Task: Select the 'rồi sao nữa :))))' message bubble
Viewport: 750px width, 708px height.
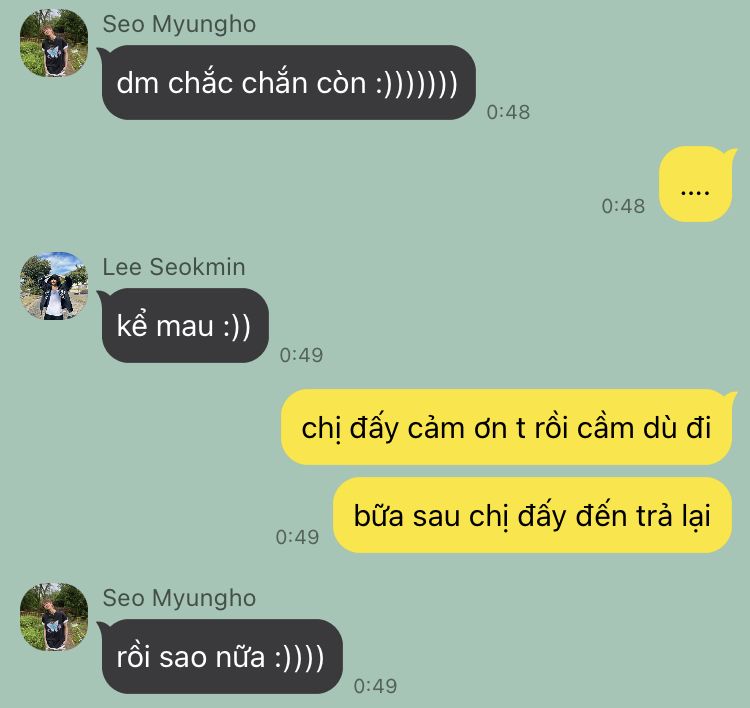Action: pos(222,656)
